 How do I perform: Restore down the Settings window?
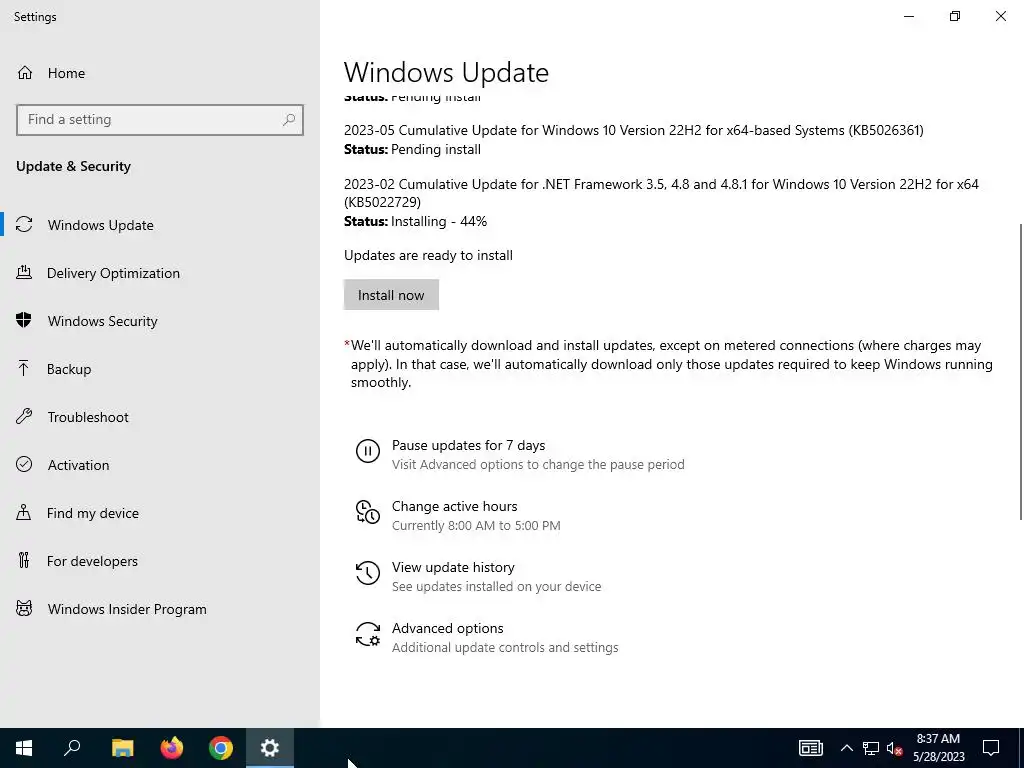[955, 16]
